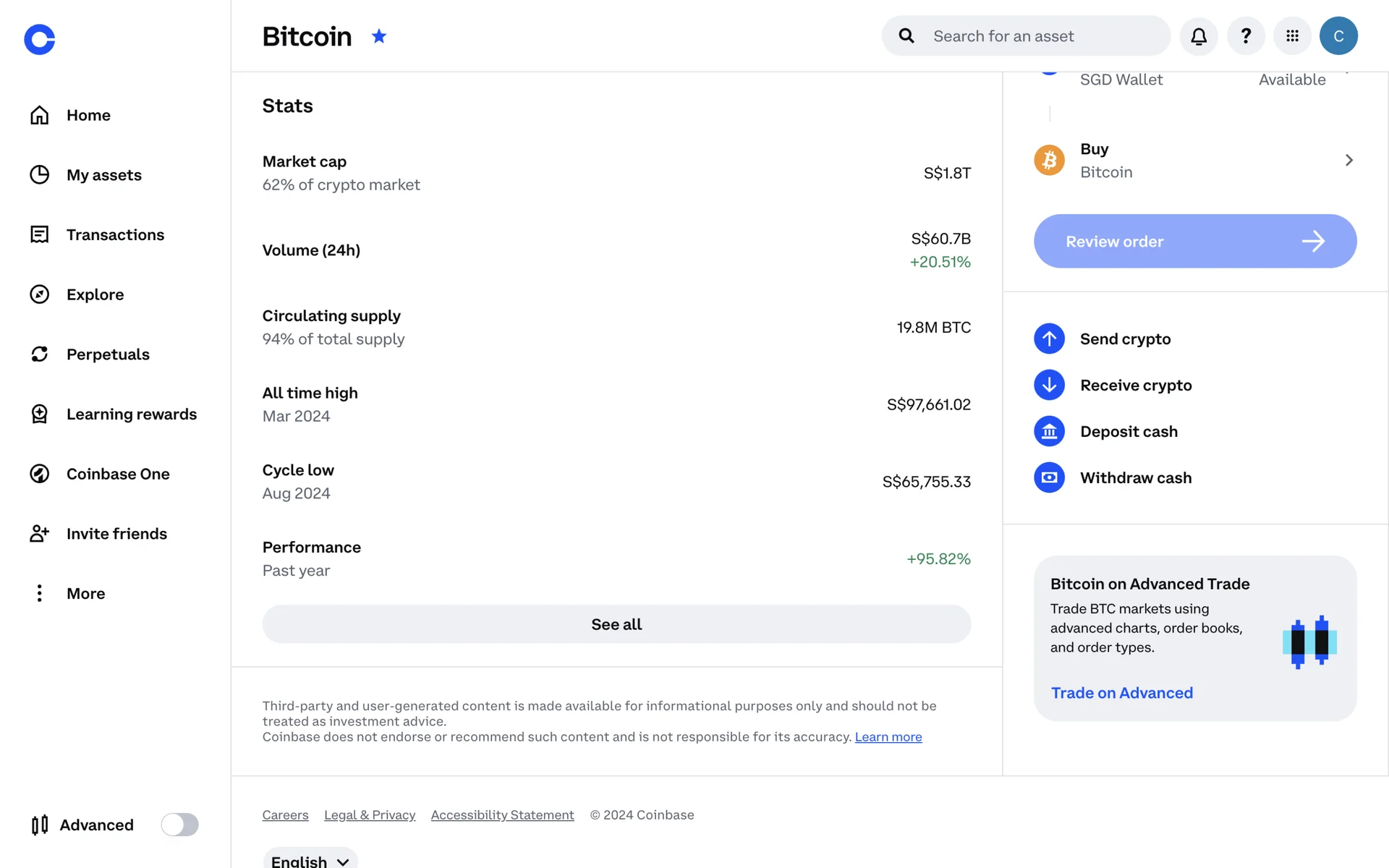
Task: Open the notifications bell
Action: pyautogui.click(x=1199, y=36)
